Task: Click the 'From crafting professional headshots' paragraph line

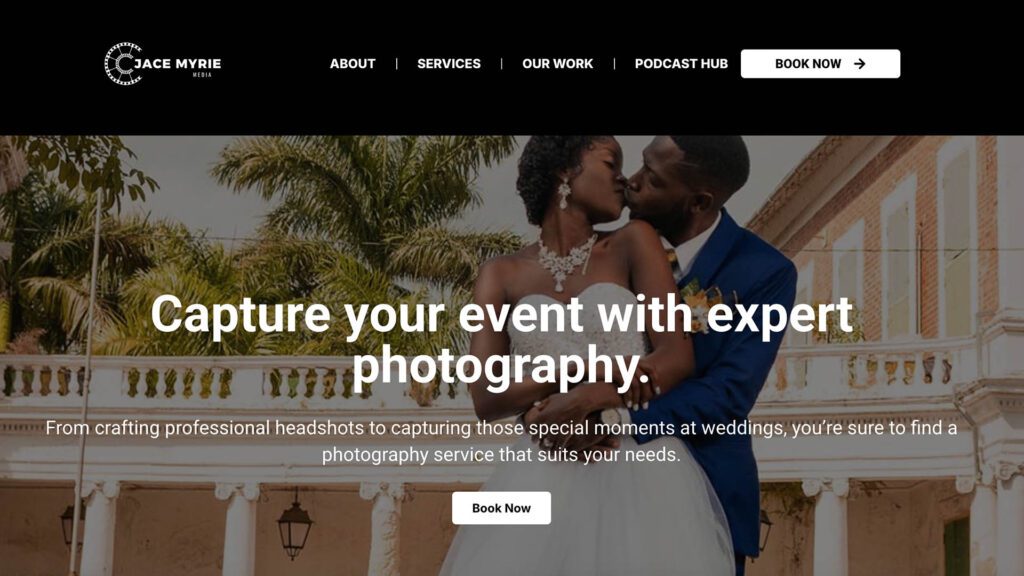Action: click(501, 428)
